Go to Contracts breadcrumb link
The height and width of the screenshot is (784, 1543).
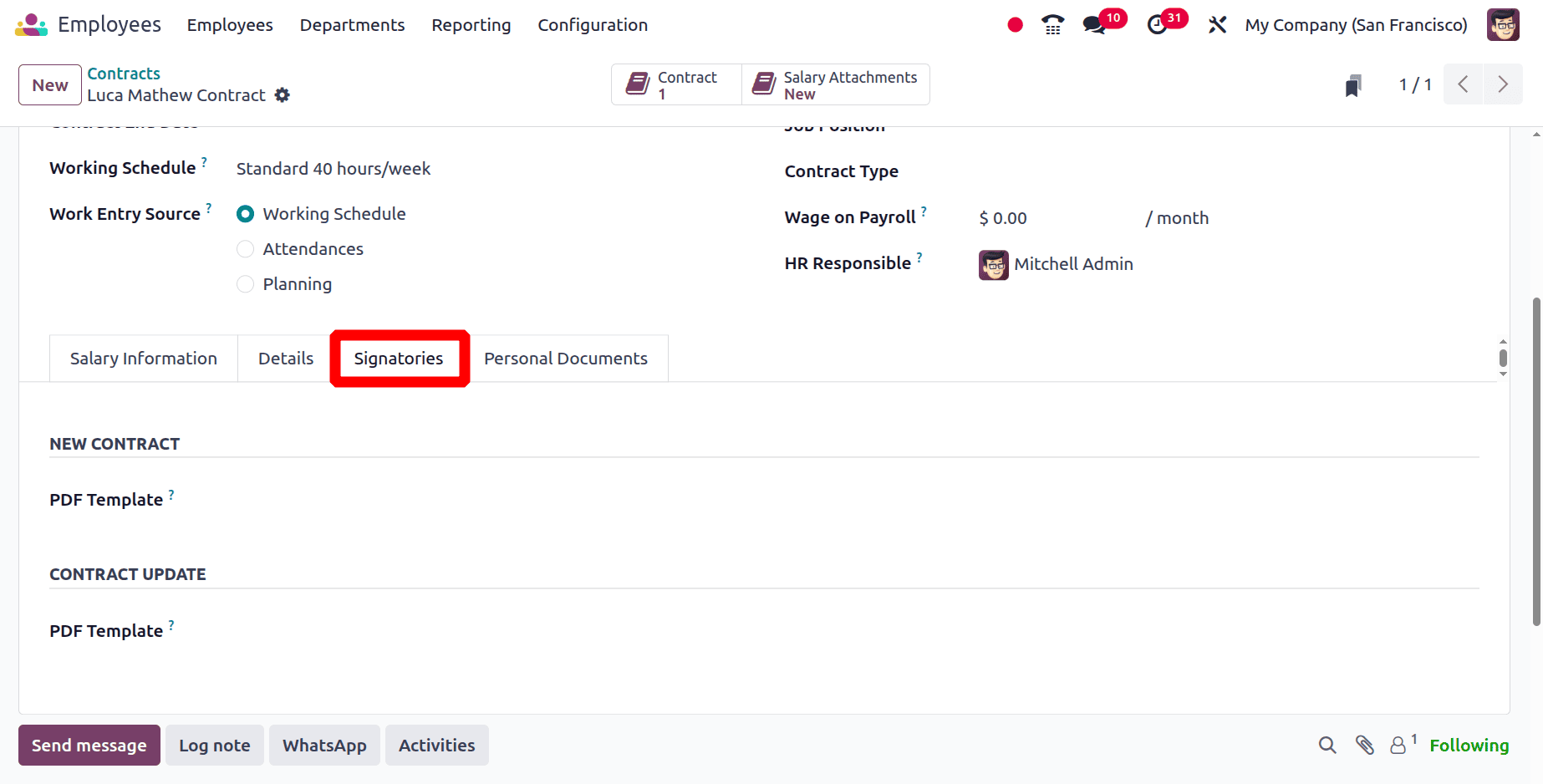[124, 74]
